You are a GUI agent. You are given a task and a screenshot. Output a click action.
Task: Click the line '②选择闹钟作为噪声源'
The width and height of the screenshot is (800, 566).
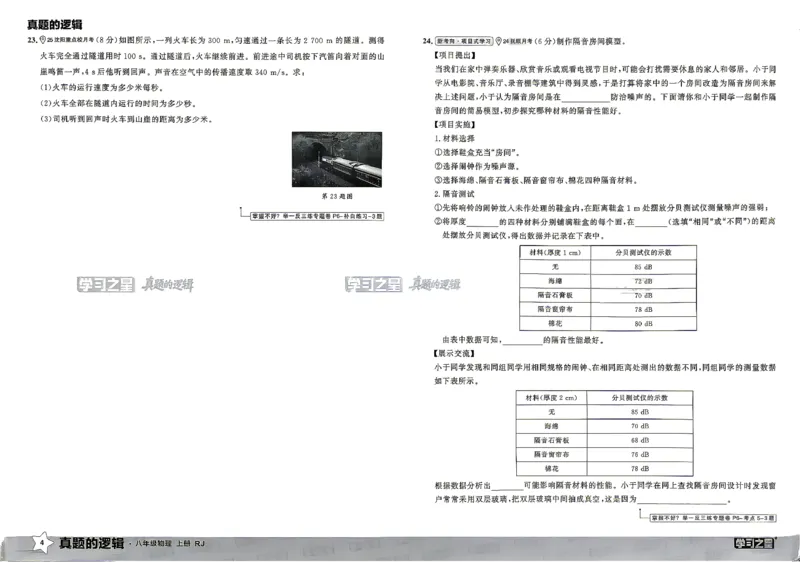tap(478, 166)
